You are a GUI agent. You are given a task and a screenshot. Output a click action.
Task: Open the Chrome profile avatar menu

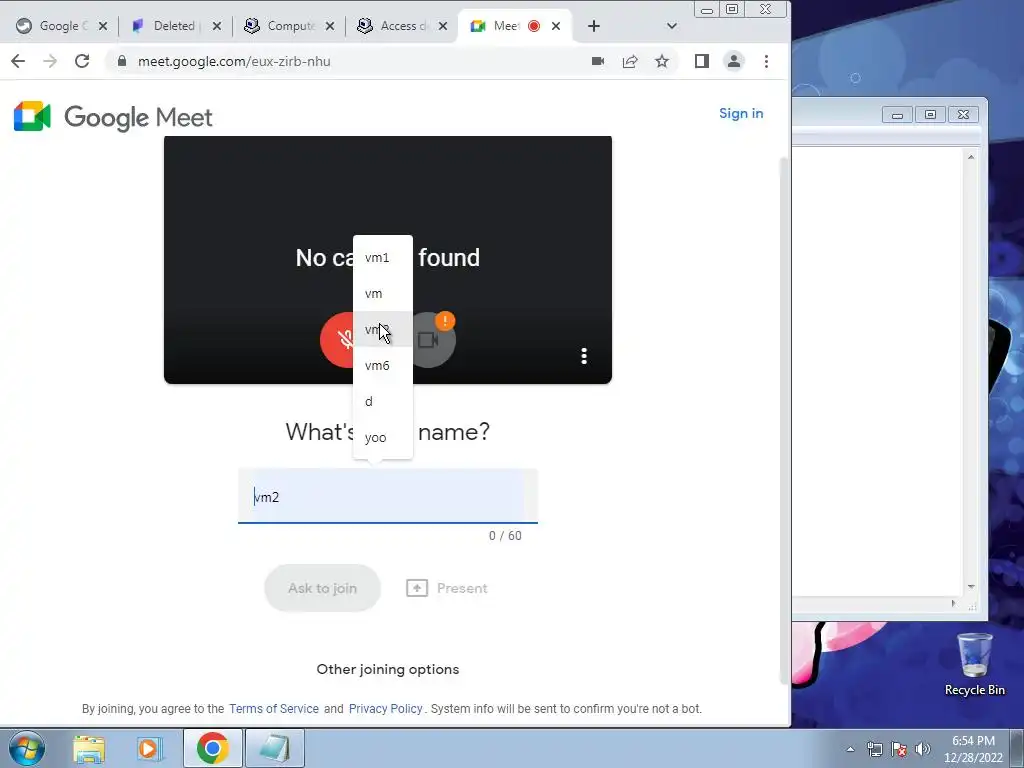(734, 61)
